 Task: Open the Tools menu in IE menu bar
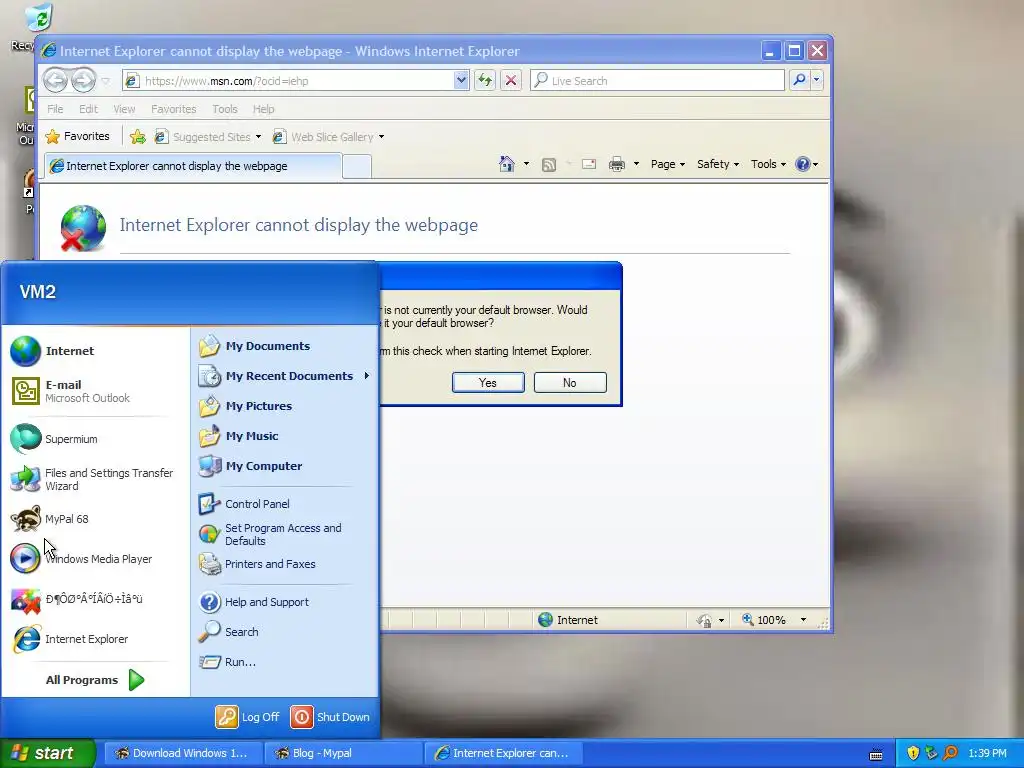[x=225, y=109]
